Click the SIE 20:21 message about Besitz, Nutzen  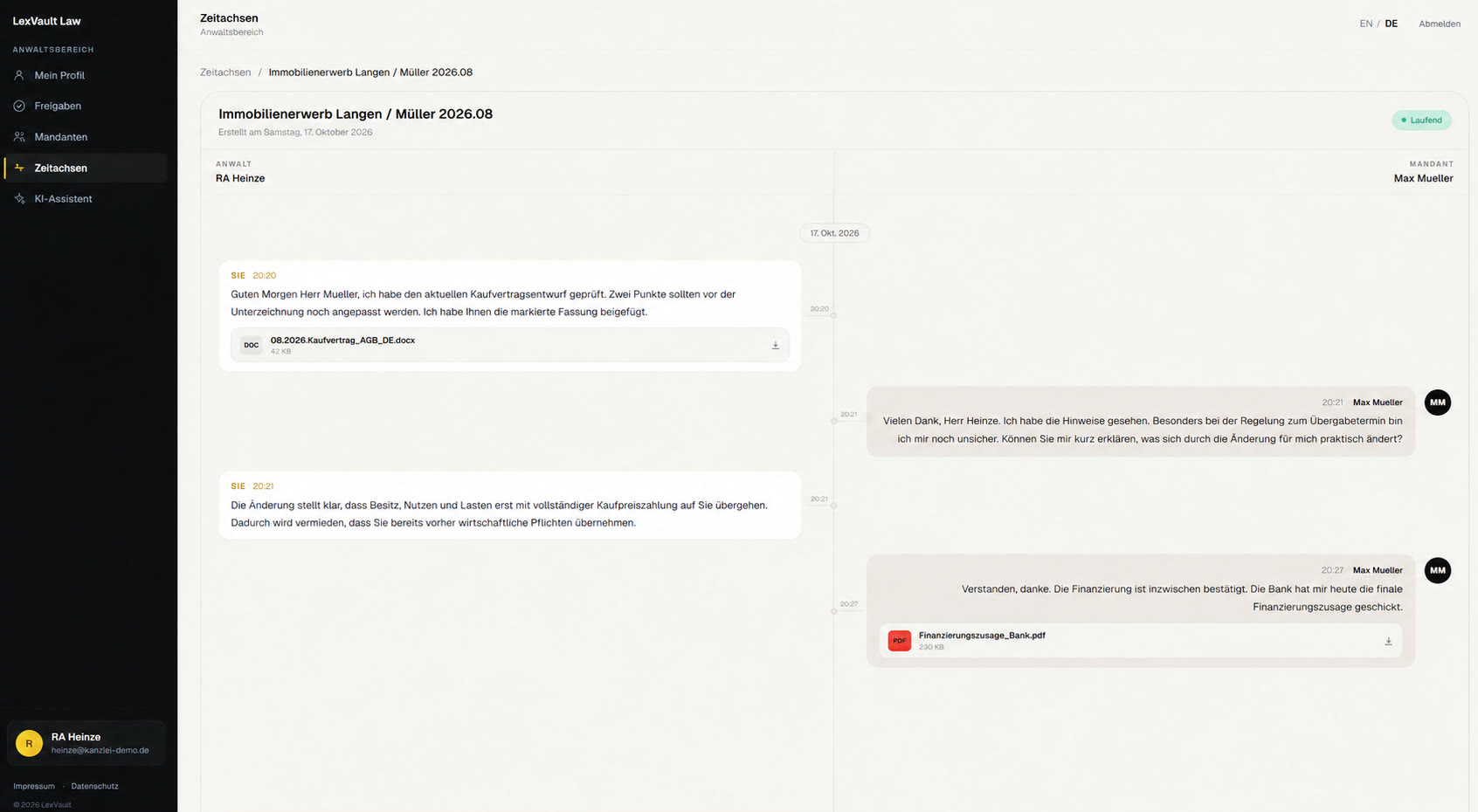coord(509,506)
